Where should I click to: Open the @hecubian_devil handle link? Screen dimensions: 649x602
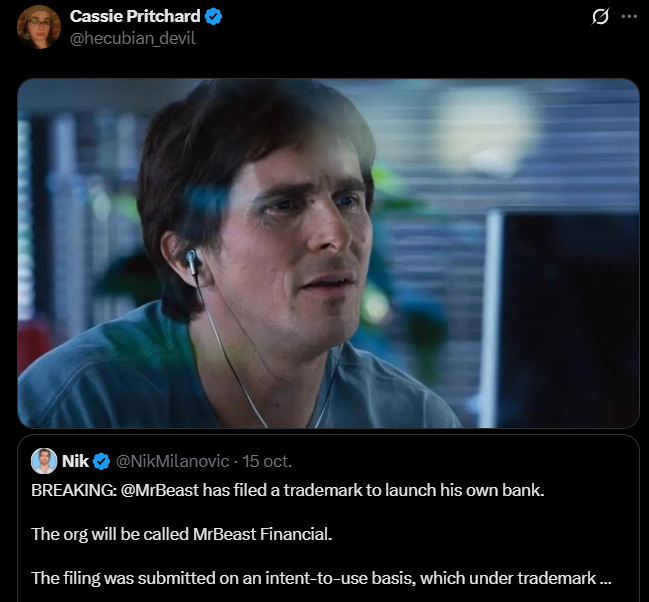pyautogui.click(x=132, y=39)
